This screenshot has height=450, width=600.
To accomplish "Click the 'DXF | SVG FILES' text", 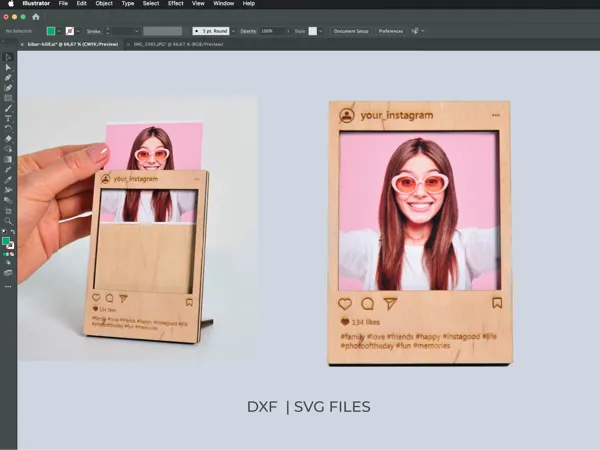I will [309, 407].
